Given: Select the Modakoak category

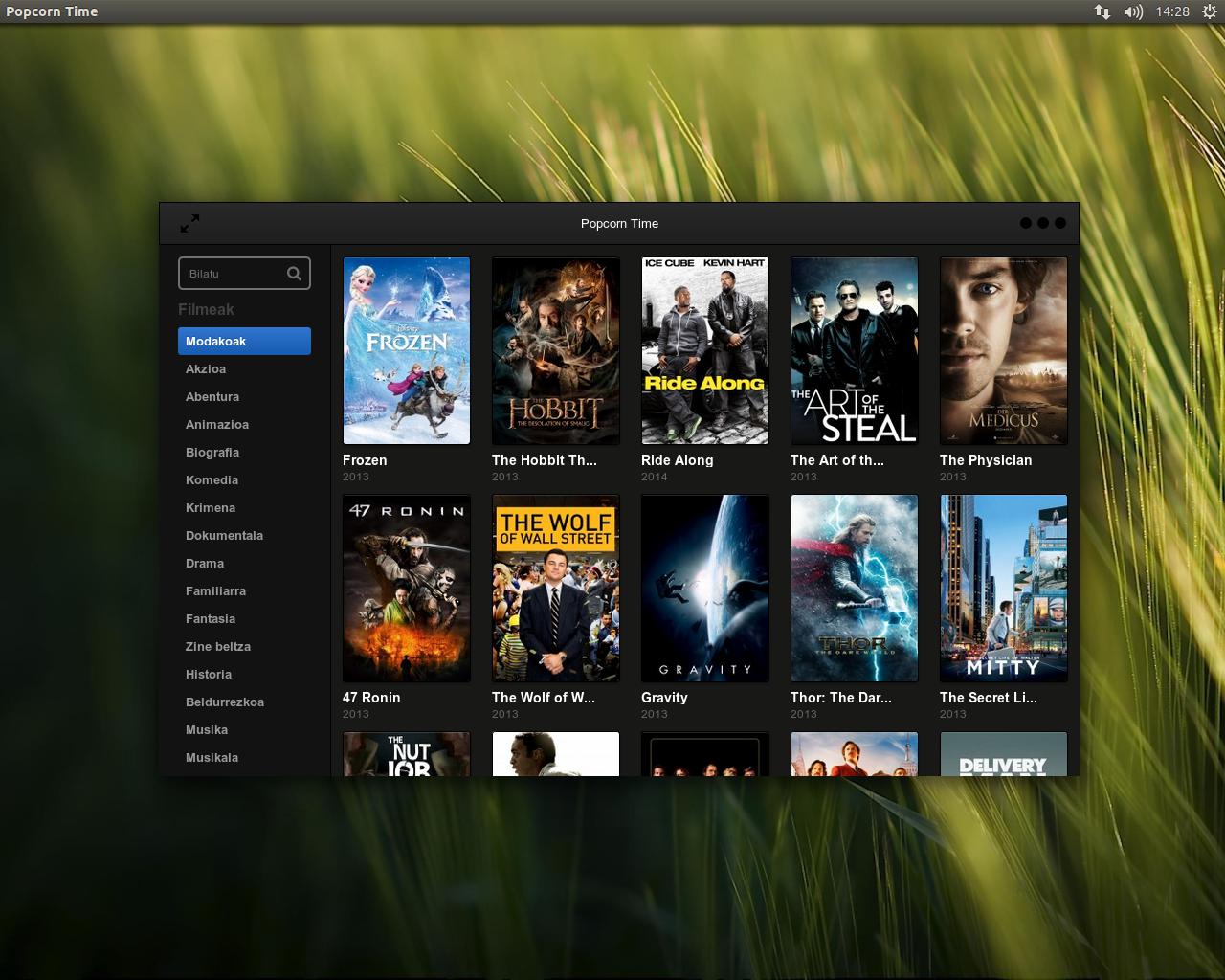Looking at the screenshot, I should (244, 342).
